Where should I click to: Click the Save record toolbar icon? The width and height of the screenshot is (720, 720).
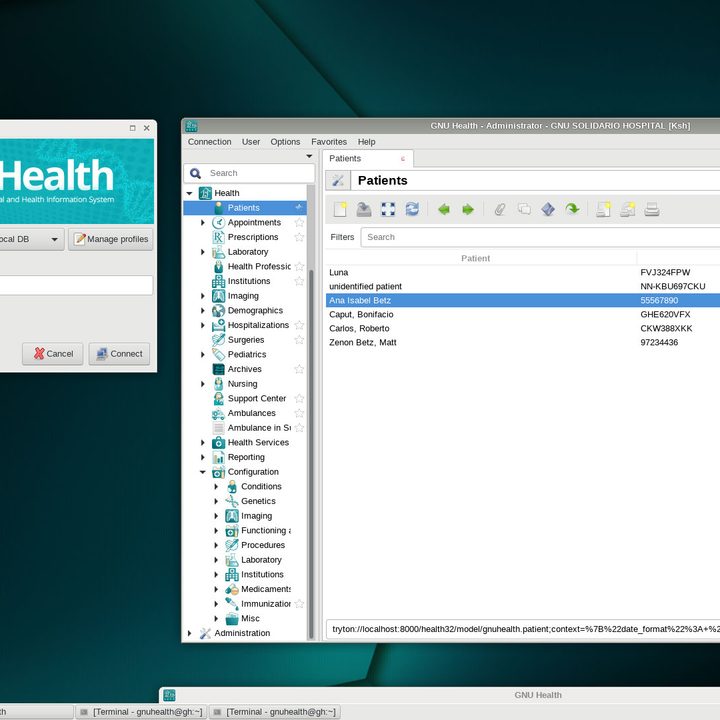point(364,209)
